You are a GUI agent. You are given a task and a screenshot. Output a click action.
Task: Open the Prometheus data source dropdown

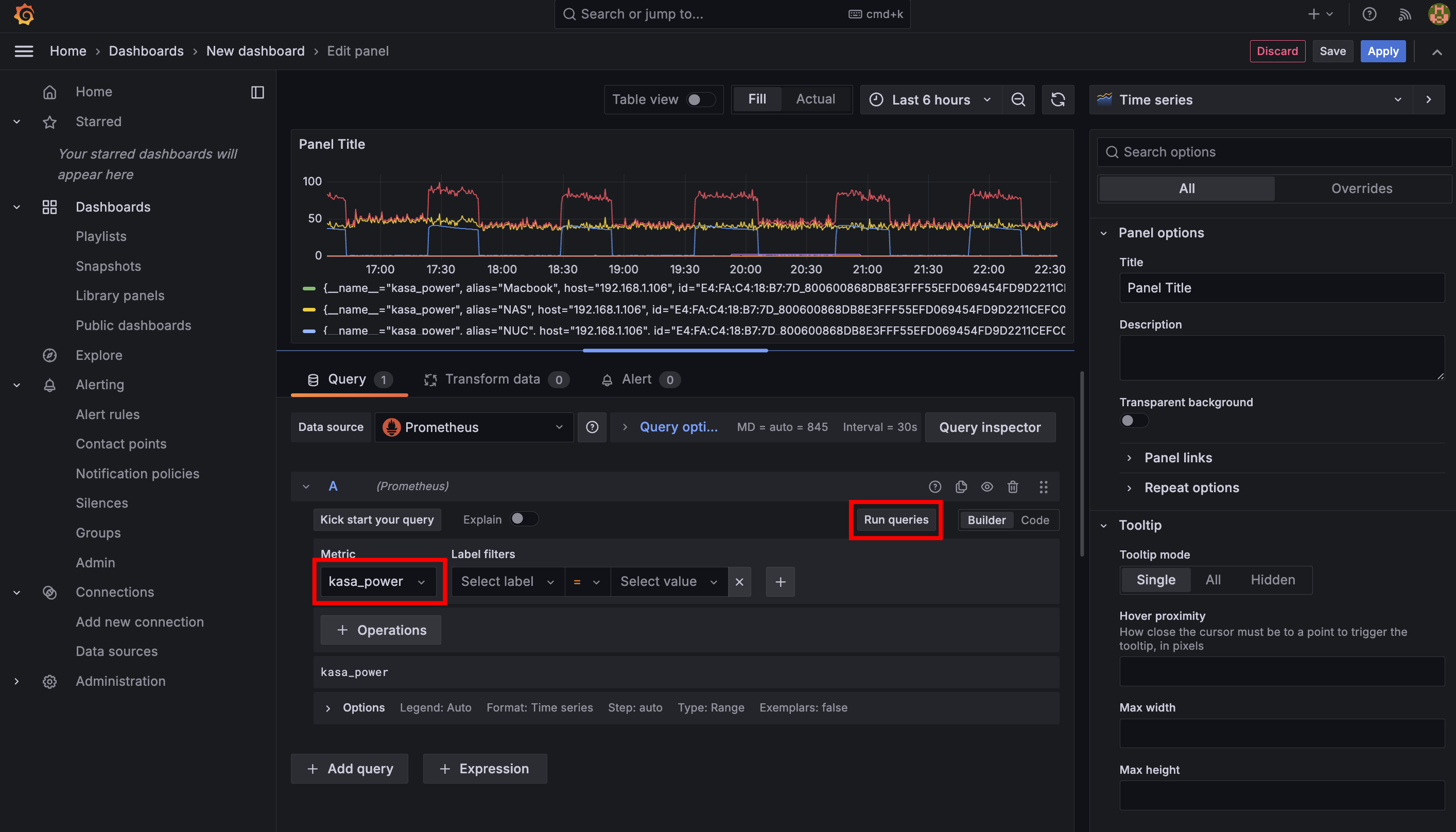pos(474,427)
